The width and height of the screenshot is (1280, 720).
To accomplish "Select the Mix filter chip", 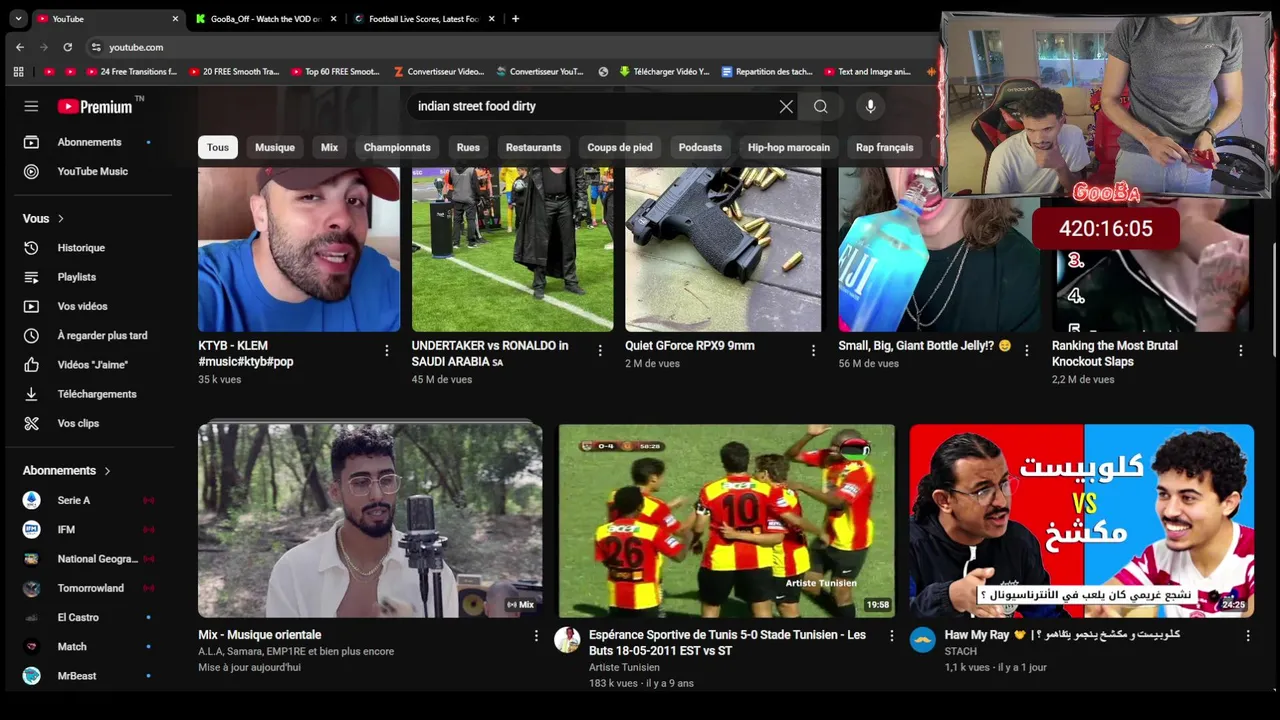I will tap(329, 147).
